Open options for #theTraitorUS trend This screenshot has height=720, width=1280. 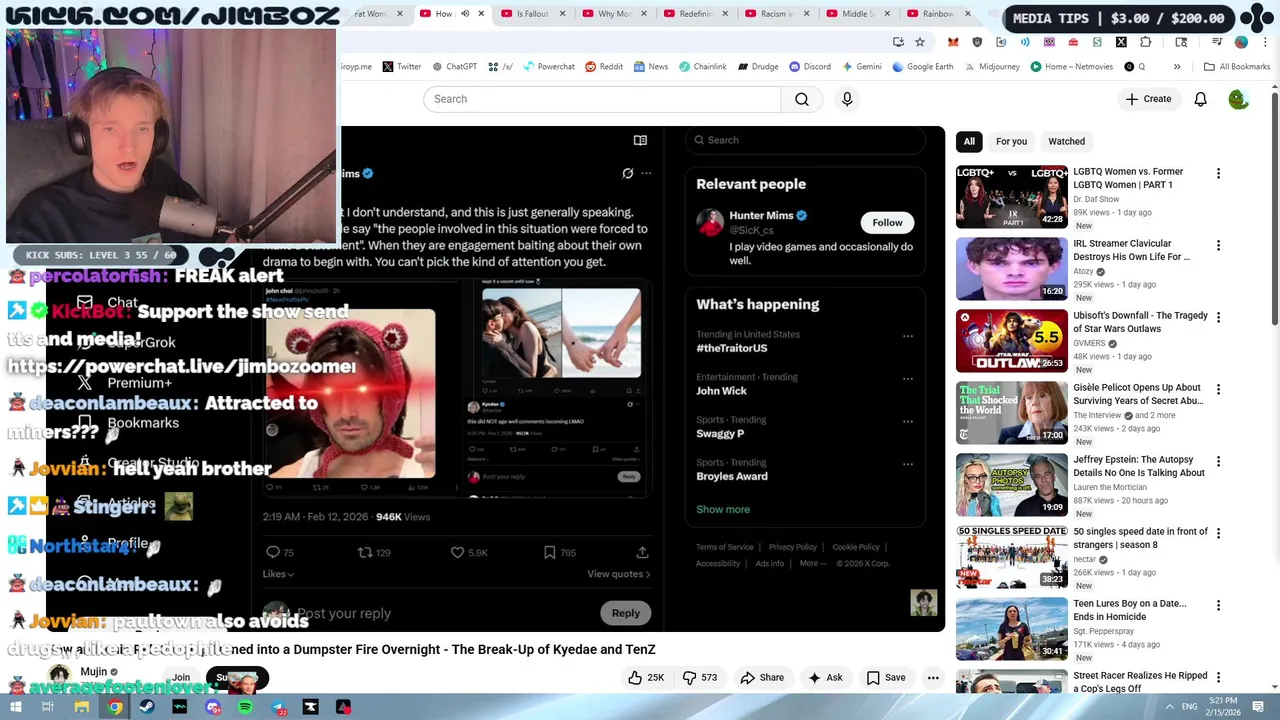(908, 336)
